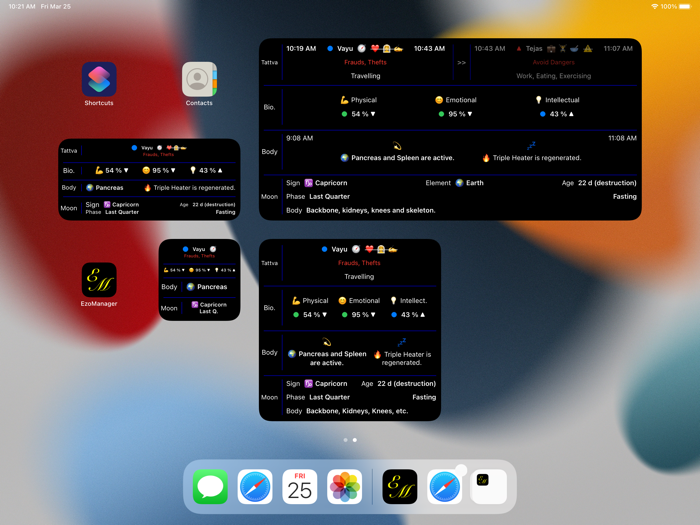Tap 'Triple Heater is regenerated.' in large top widget

pyautogui.click(x=537, y=158)
